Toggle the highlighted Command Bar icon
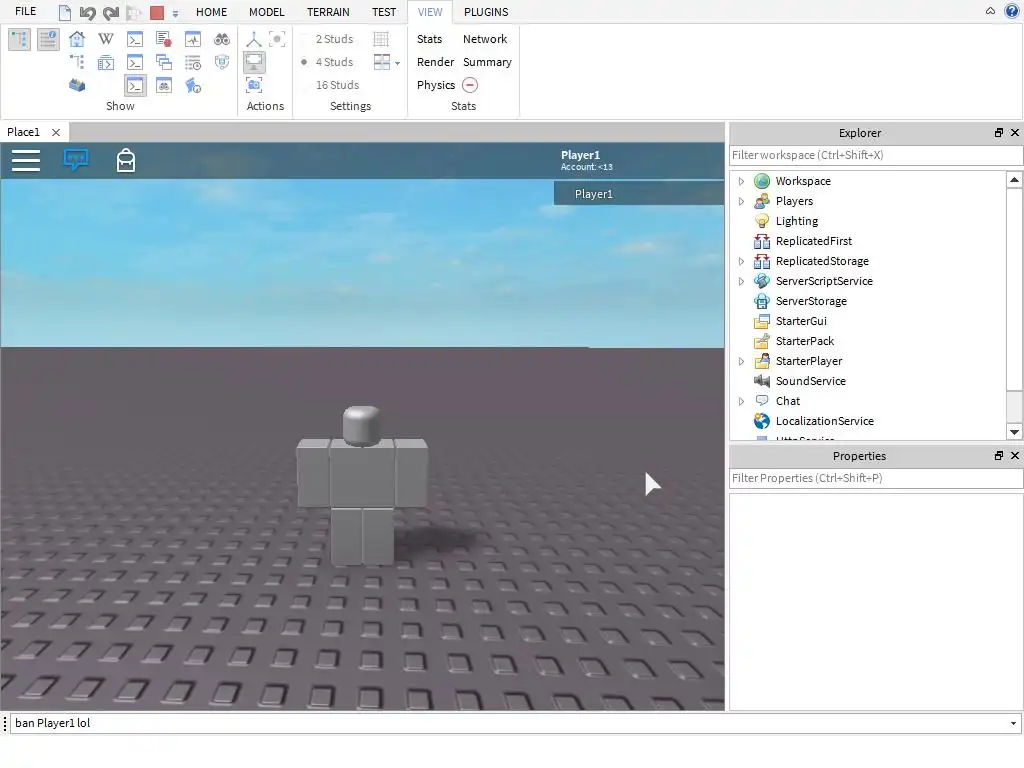The height and width of the screenshot is (768, 1024). (x=135, y=85)
